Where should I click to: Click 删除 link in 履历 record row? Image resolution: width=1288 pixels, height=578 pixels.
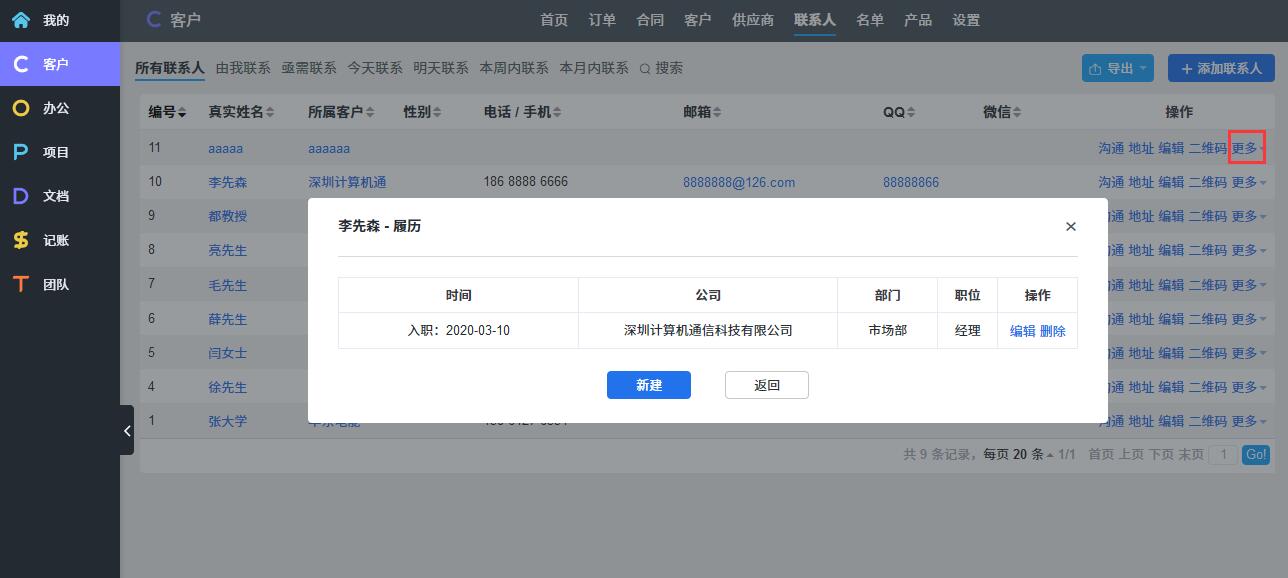(1053, 331)
